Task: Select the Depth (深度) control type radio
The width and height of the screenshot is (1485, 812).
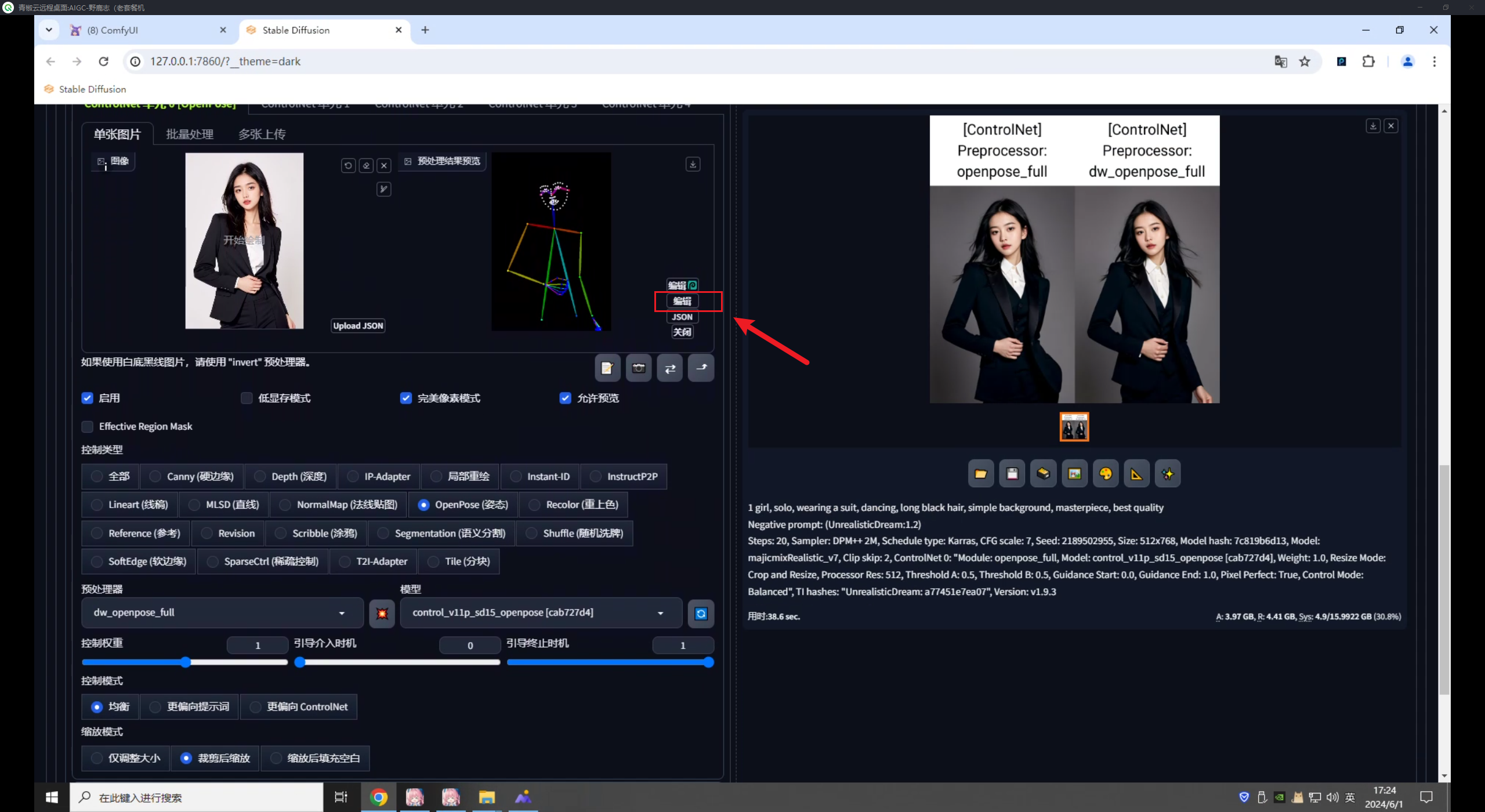Action: (x=259, y=476)
